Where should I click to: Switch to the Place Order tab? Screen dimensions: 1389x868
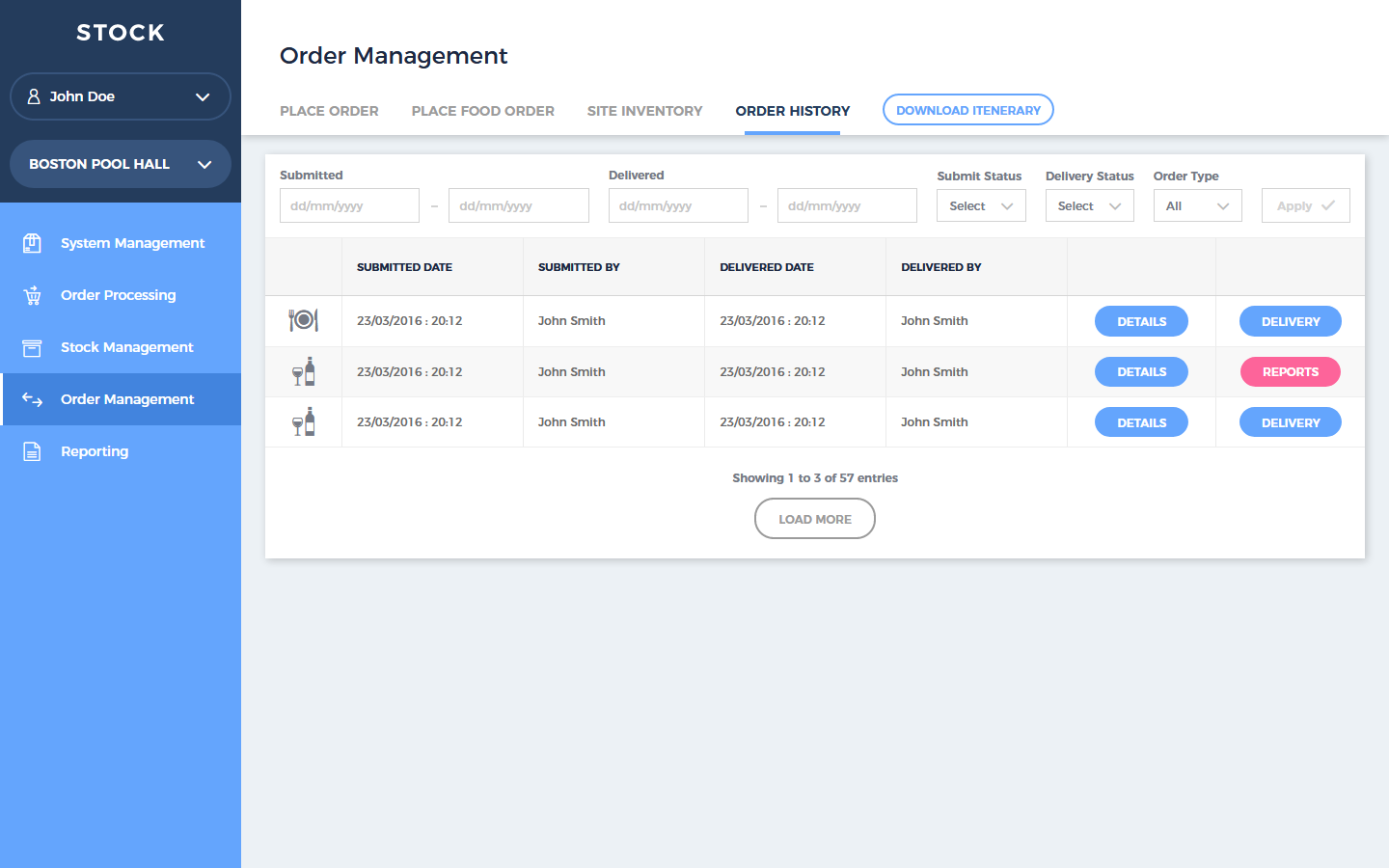coord(329,111)
